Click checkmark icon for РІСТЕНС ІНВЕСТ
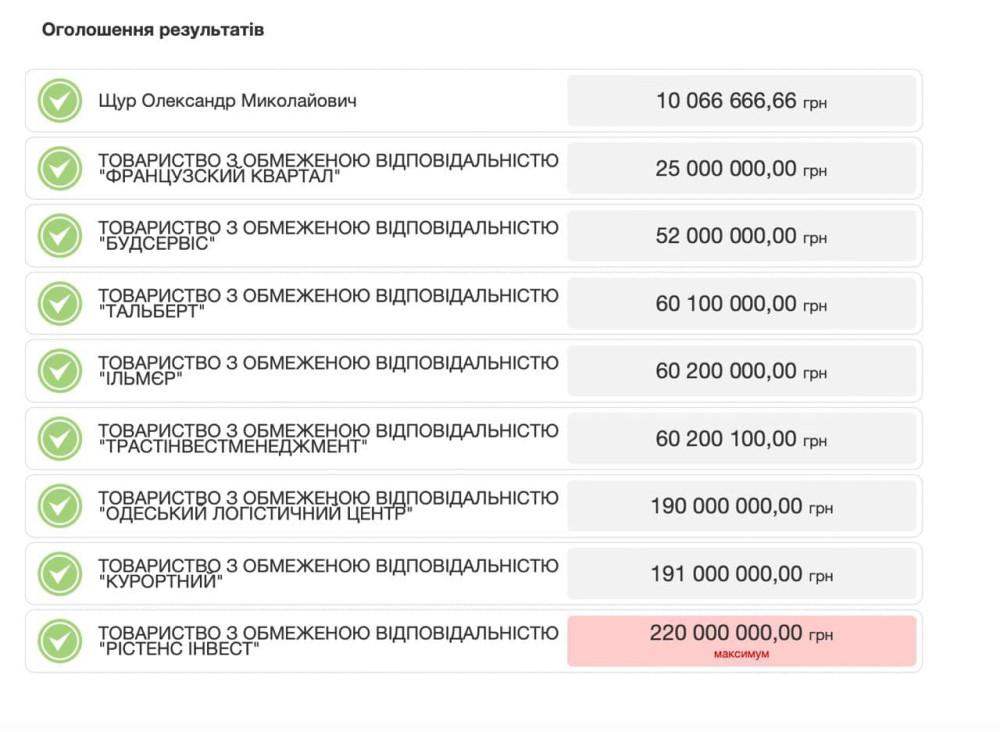Viewport: 1000px width, 732px height. pos(59,641)
